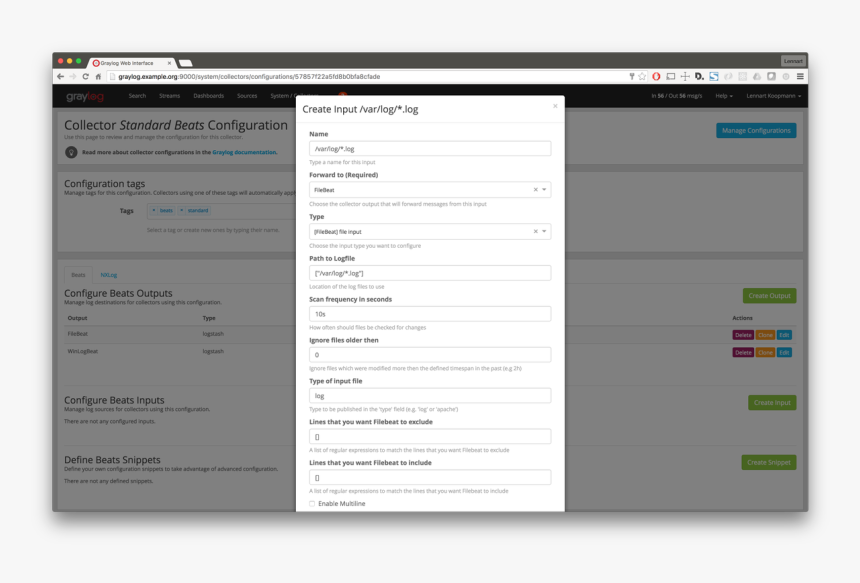Delete the FileBeat output
Image resolution: width=860 pixels, height=583 pixels.
(x=743, y=335)
